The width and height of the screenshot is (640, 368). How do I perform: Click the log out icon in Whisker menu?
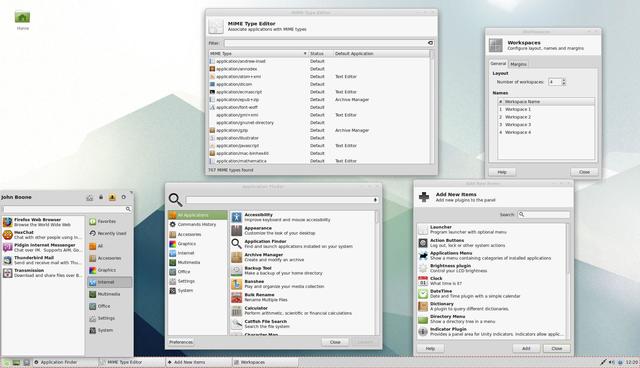(124, 197)
